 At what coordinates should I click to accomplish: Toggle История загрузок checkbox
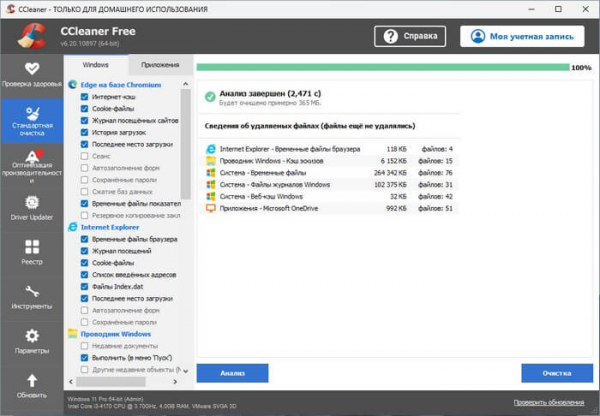[x=85, y=132]
